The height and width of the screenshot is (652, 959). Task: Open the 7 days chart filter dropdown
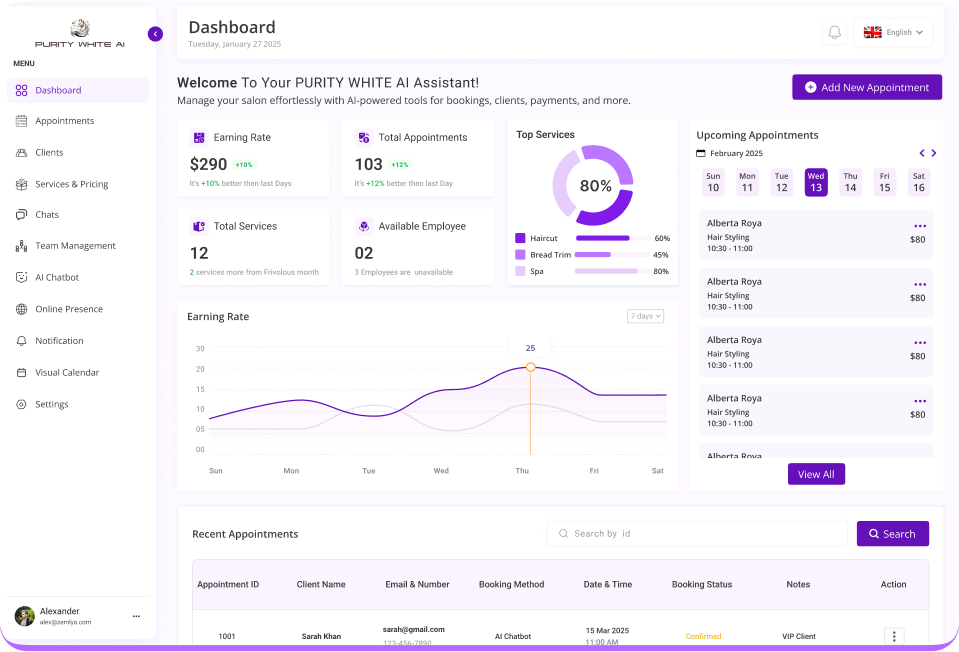tap(645, 315)
